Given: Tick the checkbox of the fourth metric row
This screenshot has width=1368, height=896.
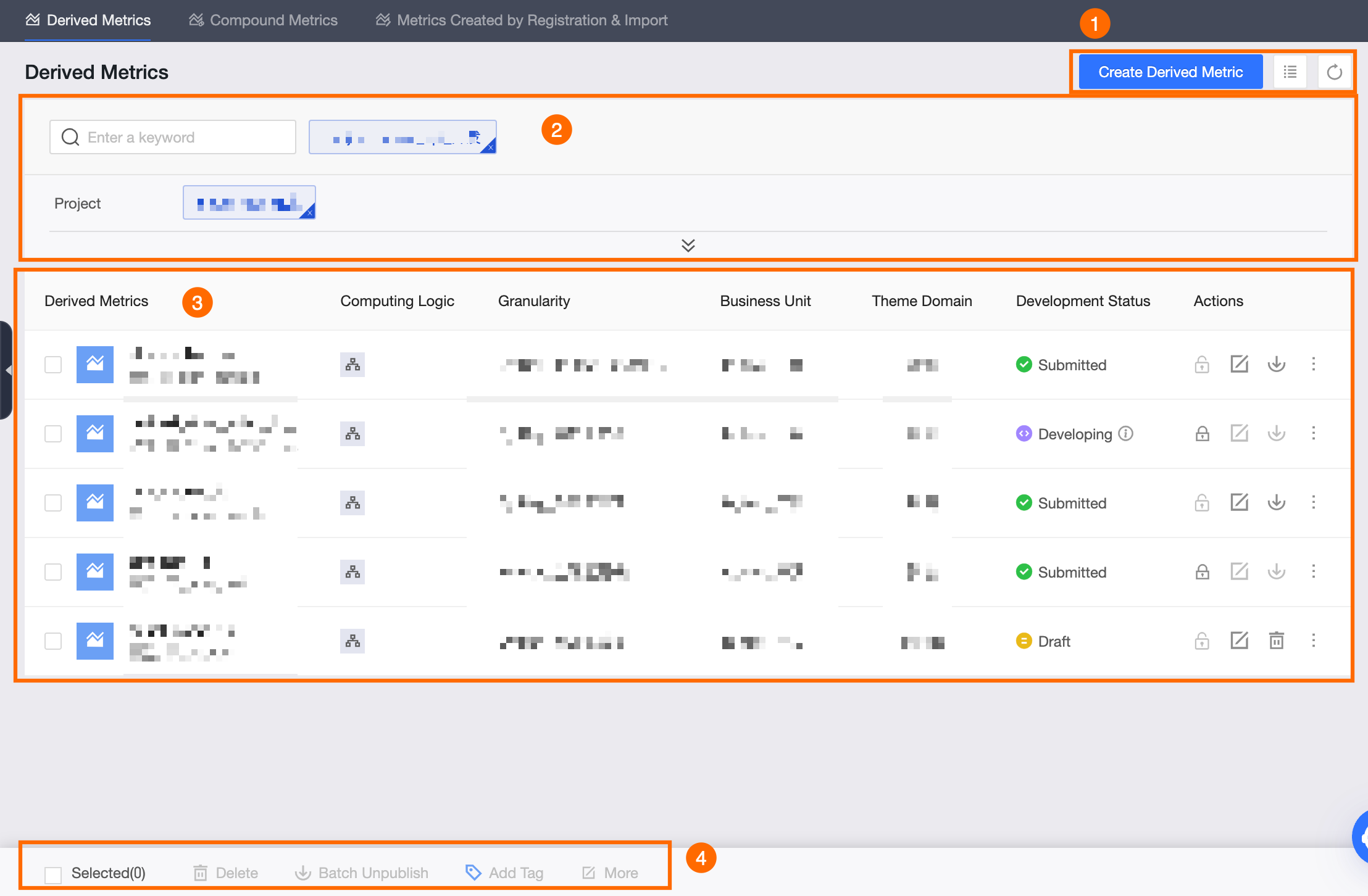Looking at the screenshot, I should [x=53, y=572].
